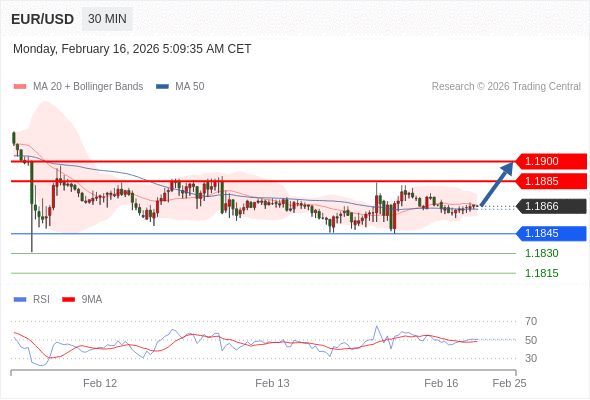Screen dimensions: 590x400
Task: Click the RSI legend swatch
Action: pyautogui.click(x=20, y=300)
